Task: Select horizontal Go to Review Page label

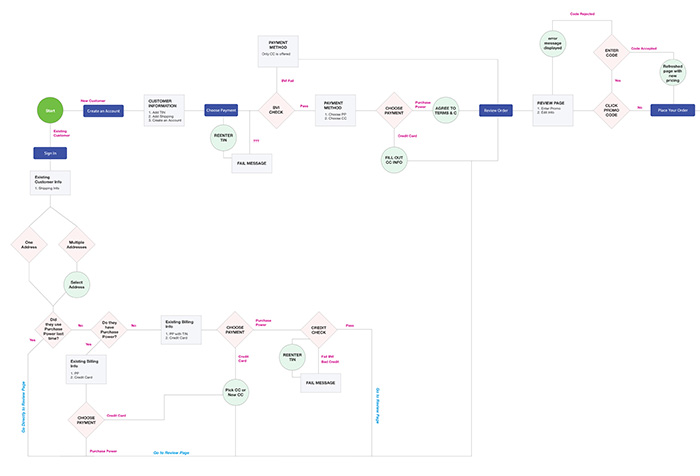Action: coord(171,453)
